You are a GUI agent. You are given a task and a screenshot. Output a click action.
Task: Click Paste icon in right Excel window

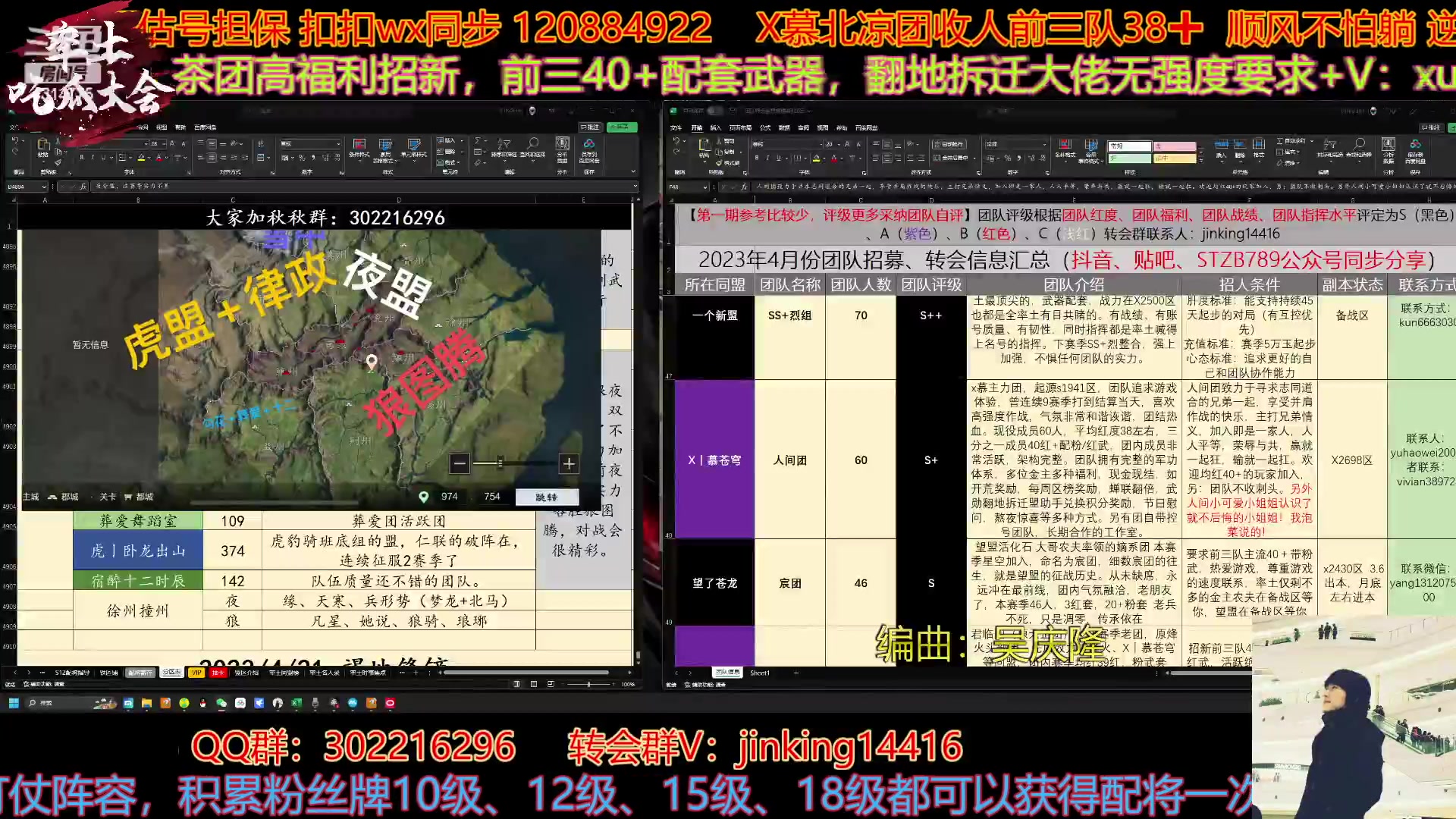tap(704, 146)
